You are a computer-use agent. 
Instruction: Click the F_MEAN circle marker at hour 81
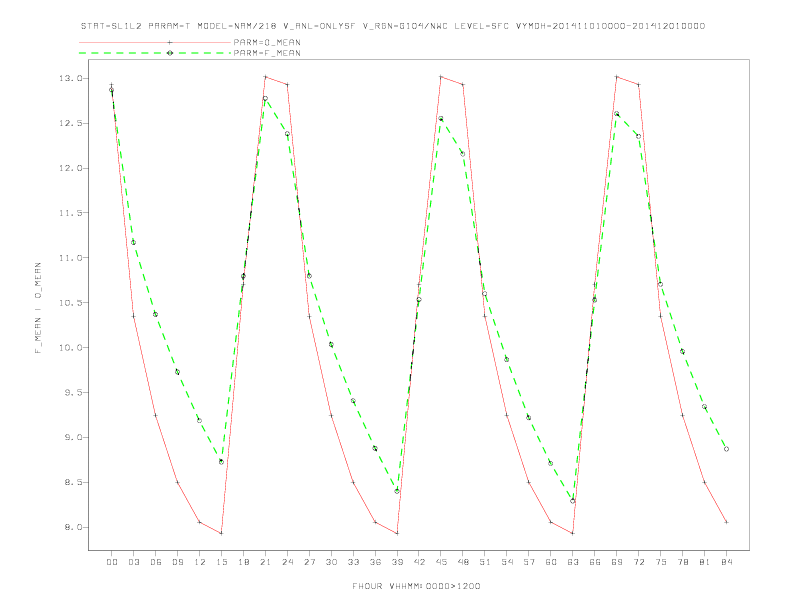pyautogui.click(x=704, y=406)
